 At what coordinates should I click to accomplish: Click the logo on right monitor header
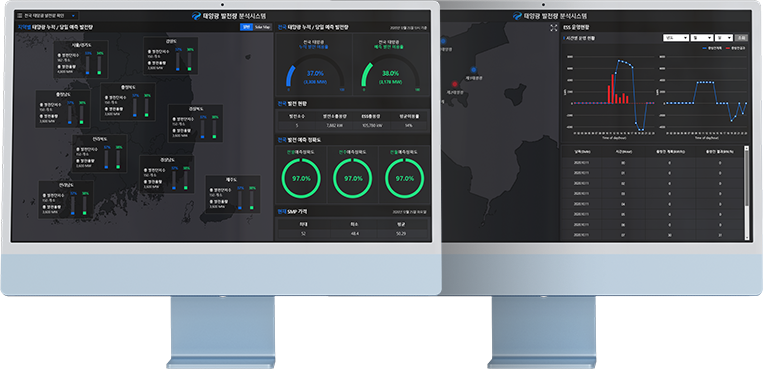click(x=517, y=16)
